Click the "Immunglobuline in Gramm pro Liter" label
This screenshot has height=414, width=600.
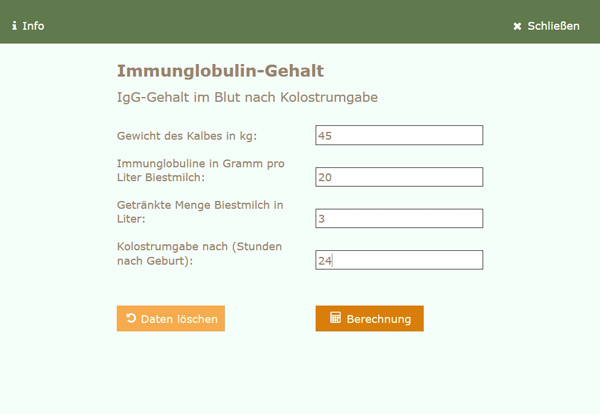click(201, 170)
